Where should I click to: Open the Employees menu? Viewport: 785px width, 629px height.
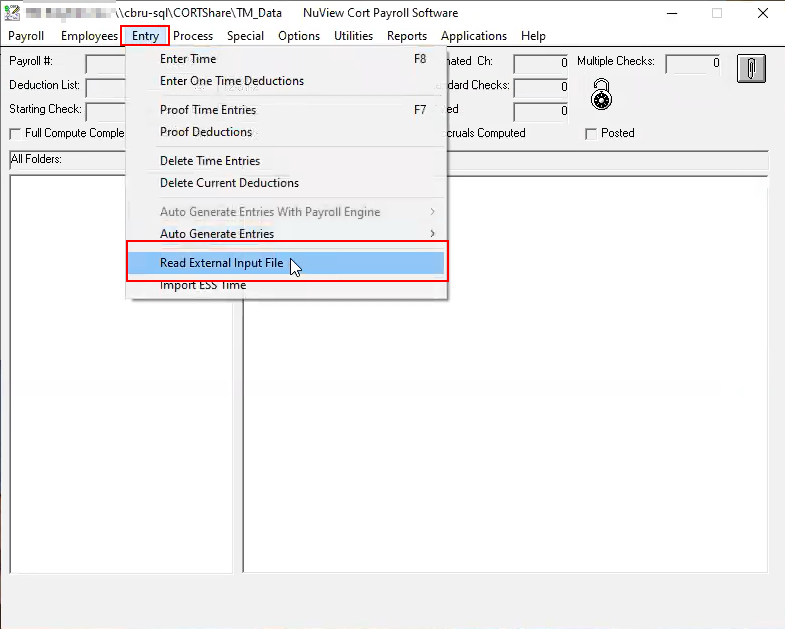click(x=89, y=36)
